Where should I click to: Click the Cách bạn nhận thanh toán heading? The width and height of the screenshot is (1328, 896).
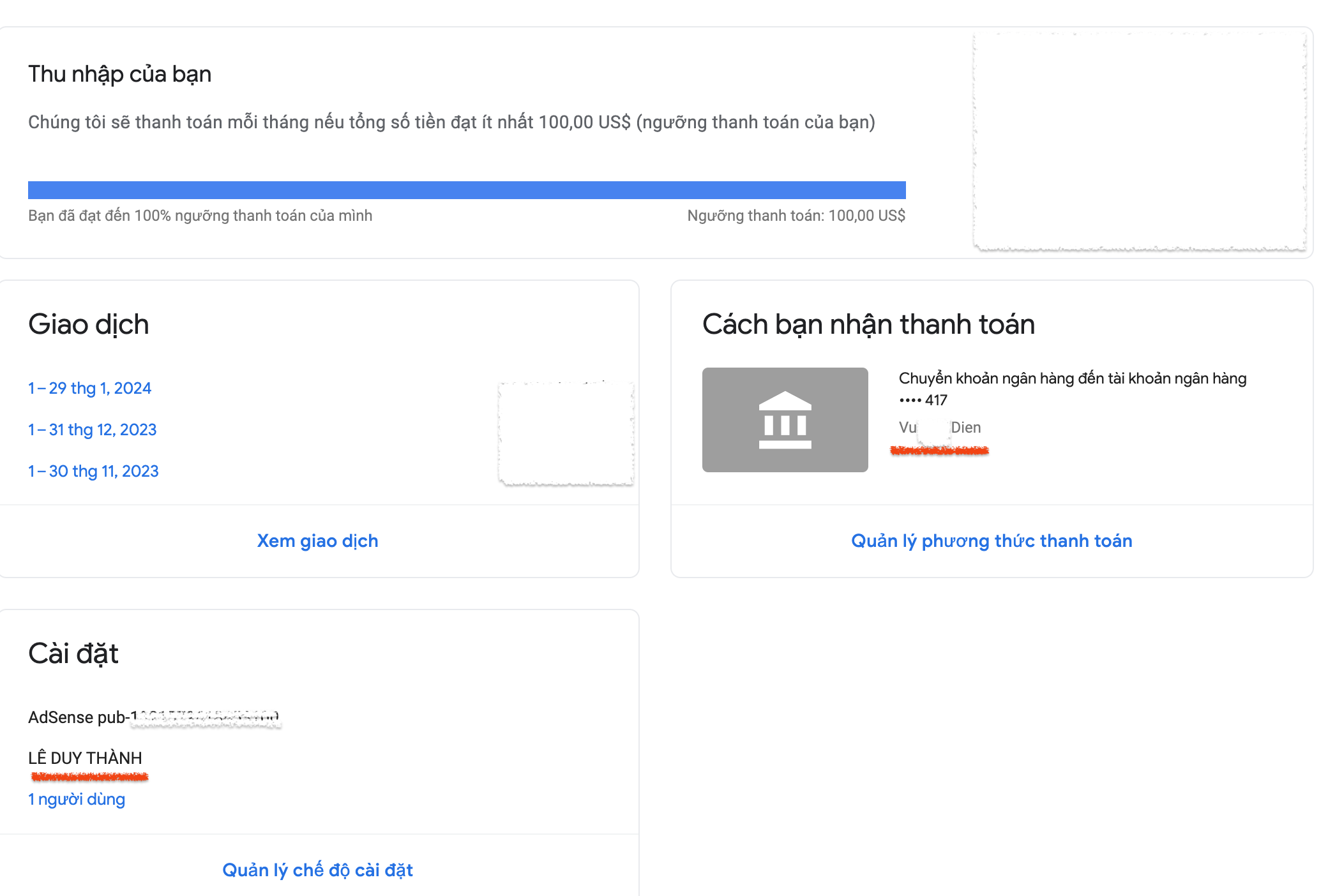coord(868,324)
